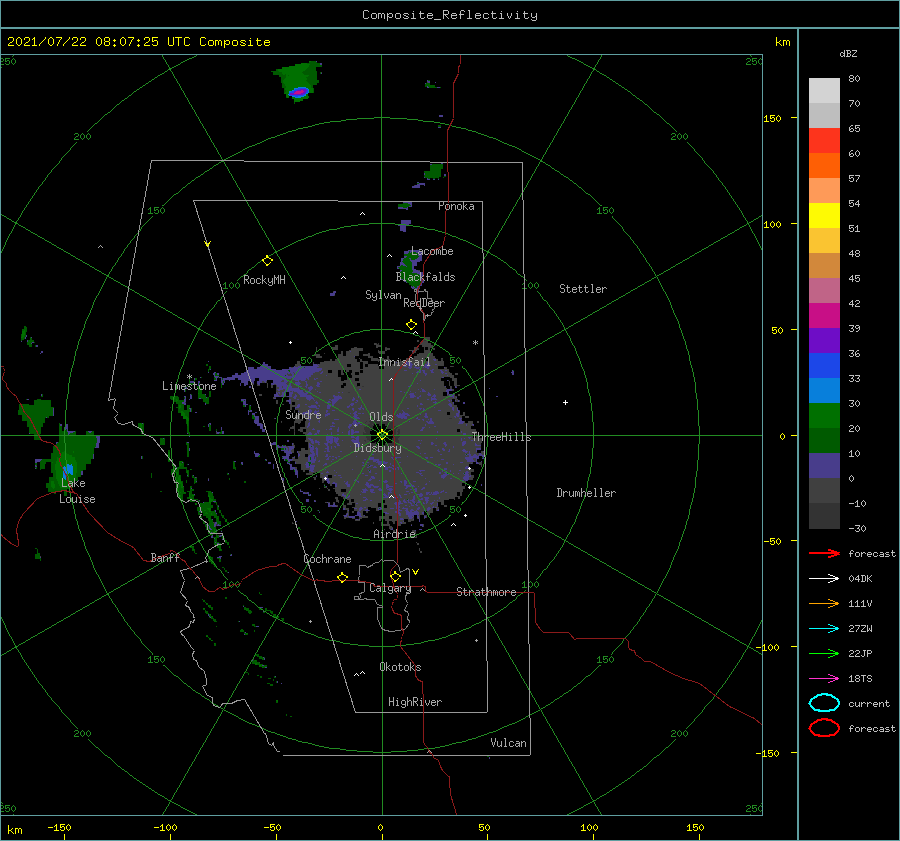Click the cyan 27ZW arrow in legend
The height and width of the screenshot is (841, 900).
(824, 629)
